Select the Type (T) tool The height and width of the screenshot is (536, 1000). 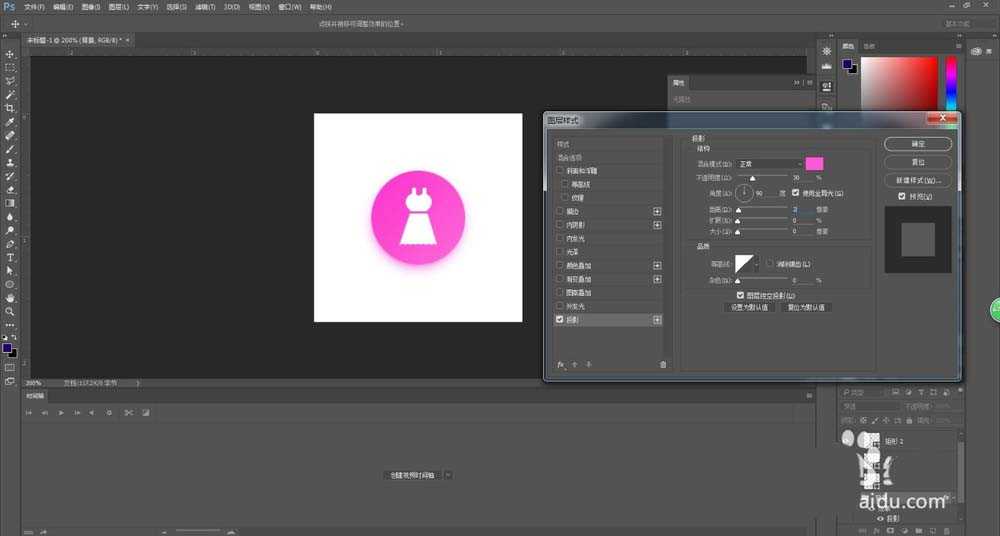click(x=10, y=257)
